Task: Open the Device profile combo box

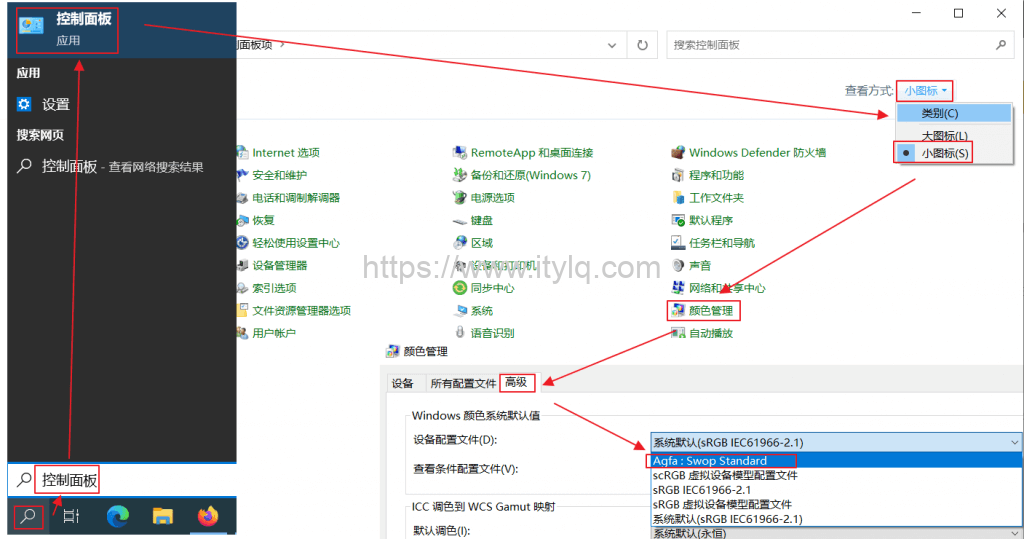Action: point(836,442)
